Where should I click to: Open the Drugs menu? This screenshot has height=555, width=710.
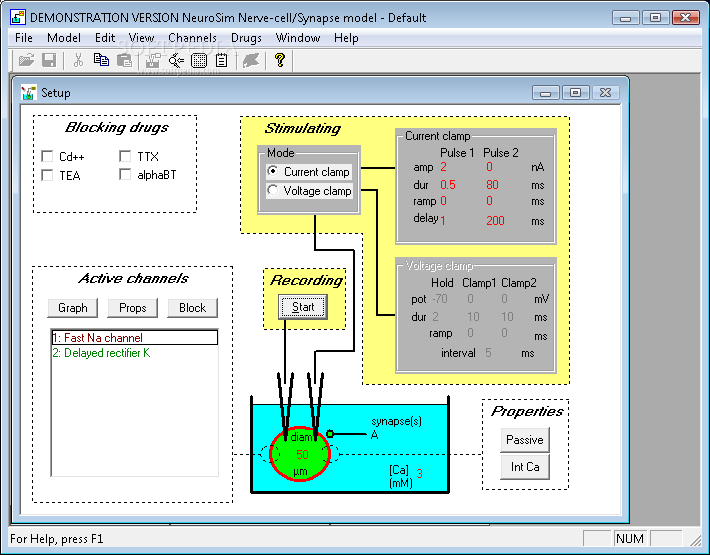point(246,38)
